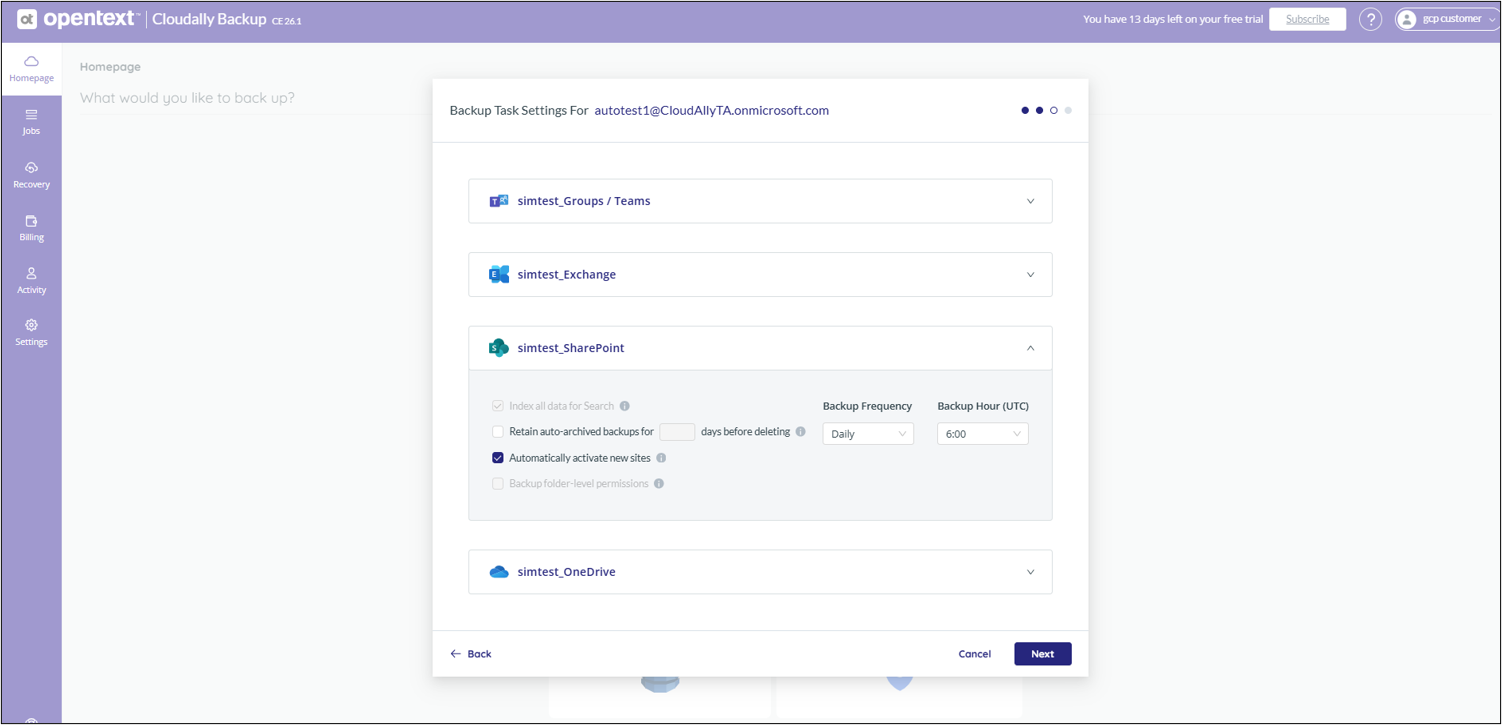The height and width of the screenshot is (725, 1502).
Task: Click the first wizard step dot
Action: click(1025, 111)
